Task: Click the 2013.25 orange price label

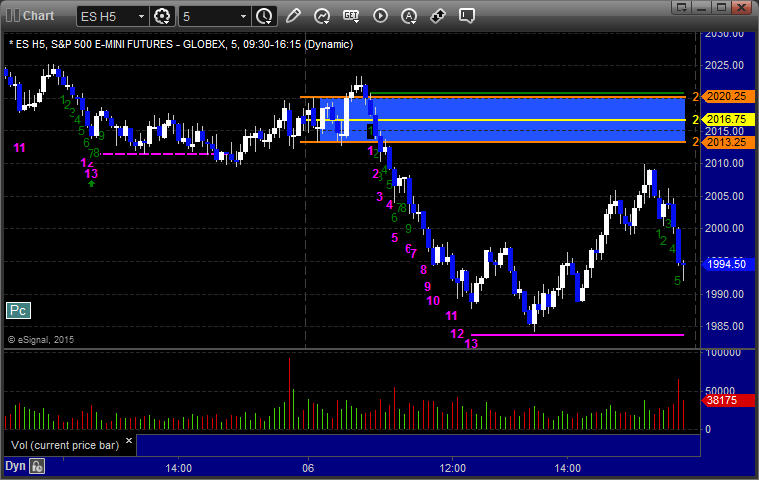Action: click(x=728, y=142)
